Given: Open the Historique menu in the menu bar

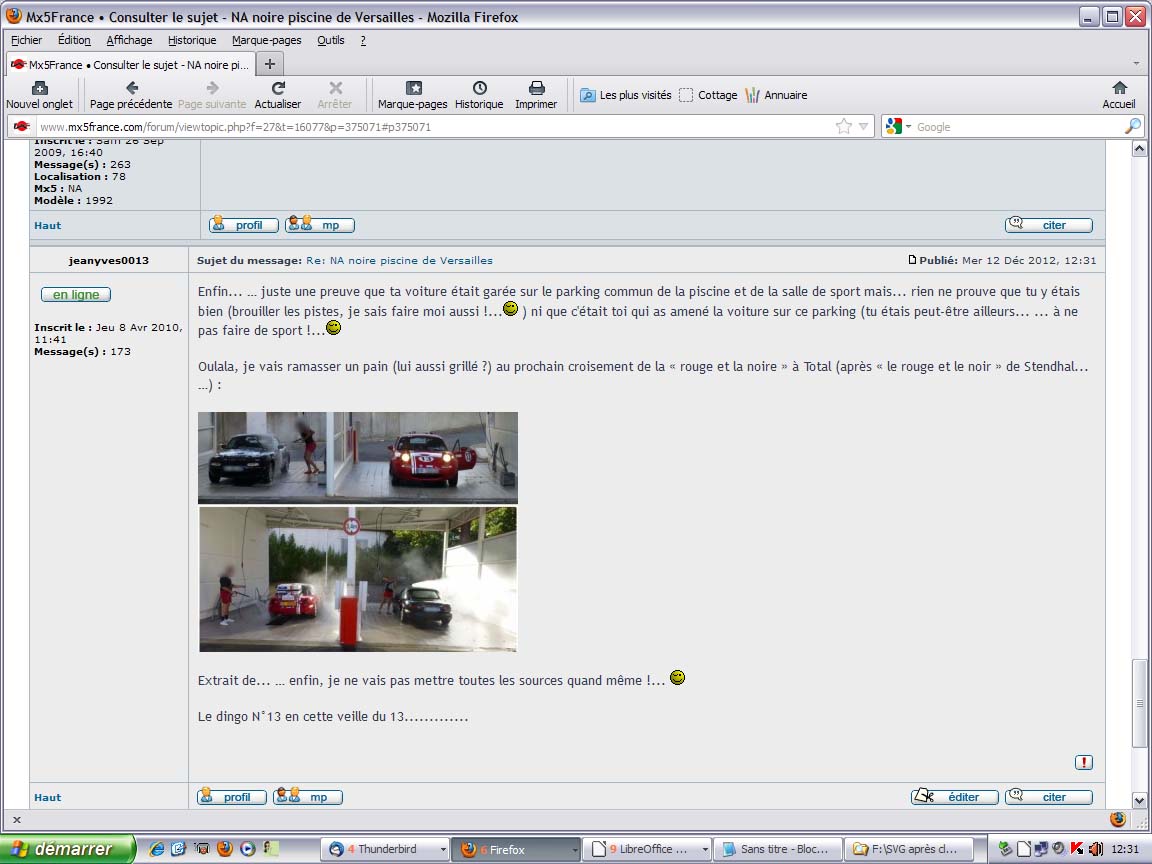Looking at the screenshot, I should 192,40.
